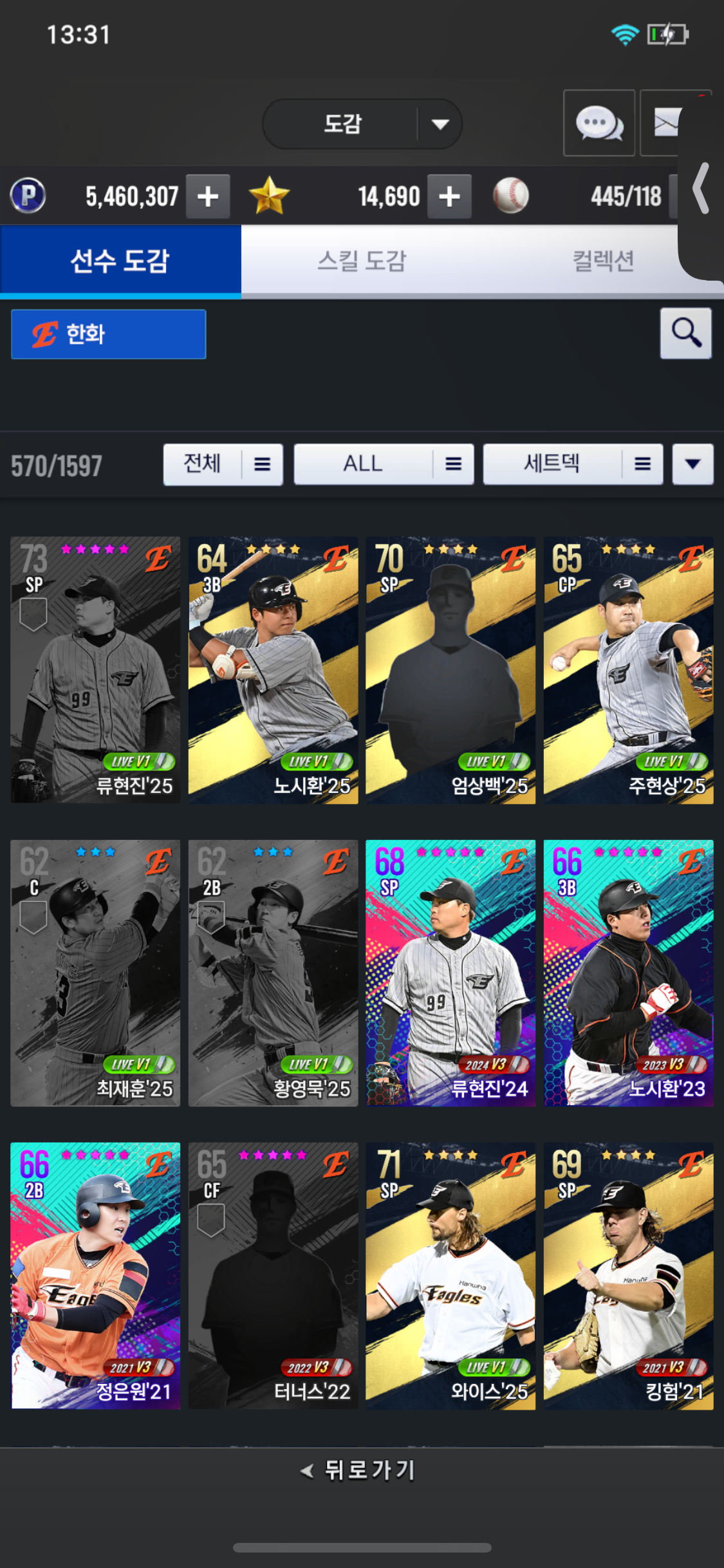Open the 도감 dropdown menu
The image size is (724, 1568).
(x=362, y=124)
